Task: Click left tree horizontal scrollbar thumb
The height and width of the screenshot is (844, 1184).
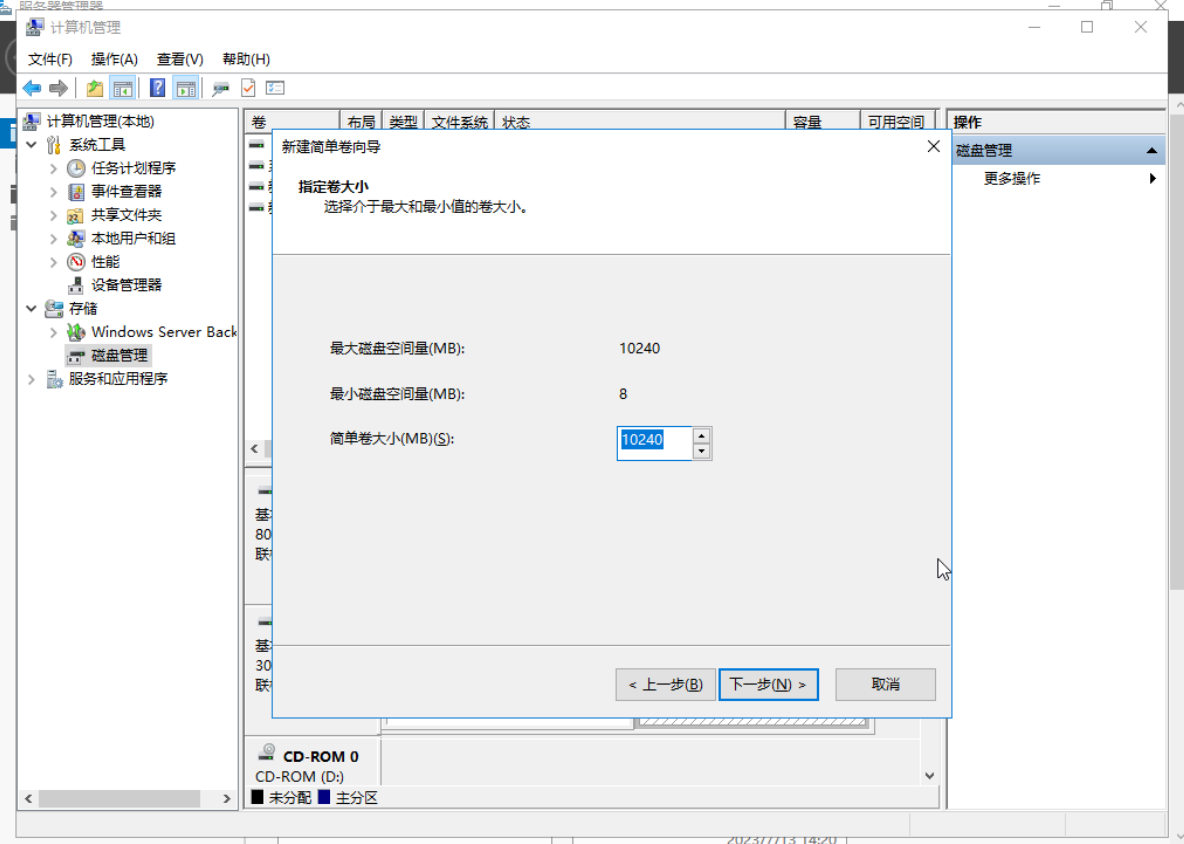Action: 119,798
